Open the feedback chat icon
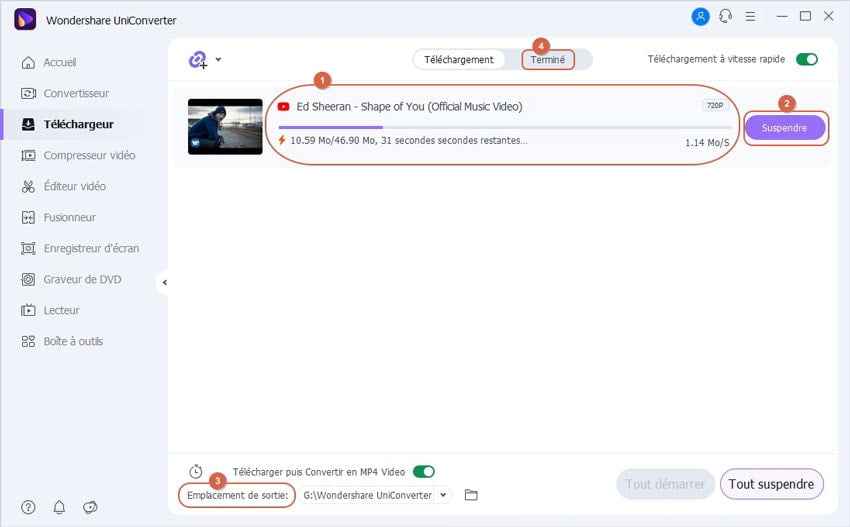850x527 pixels. [x=90, y=507]
